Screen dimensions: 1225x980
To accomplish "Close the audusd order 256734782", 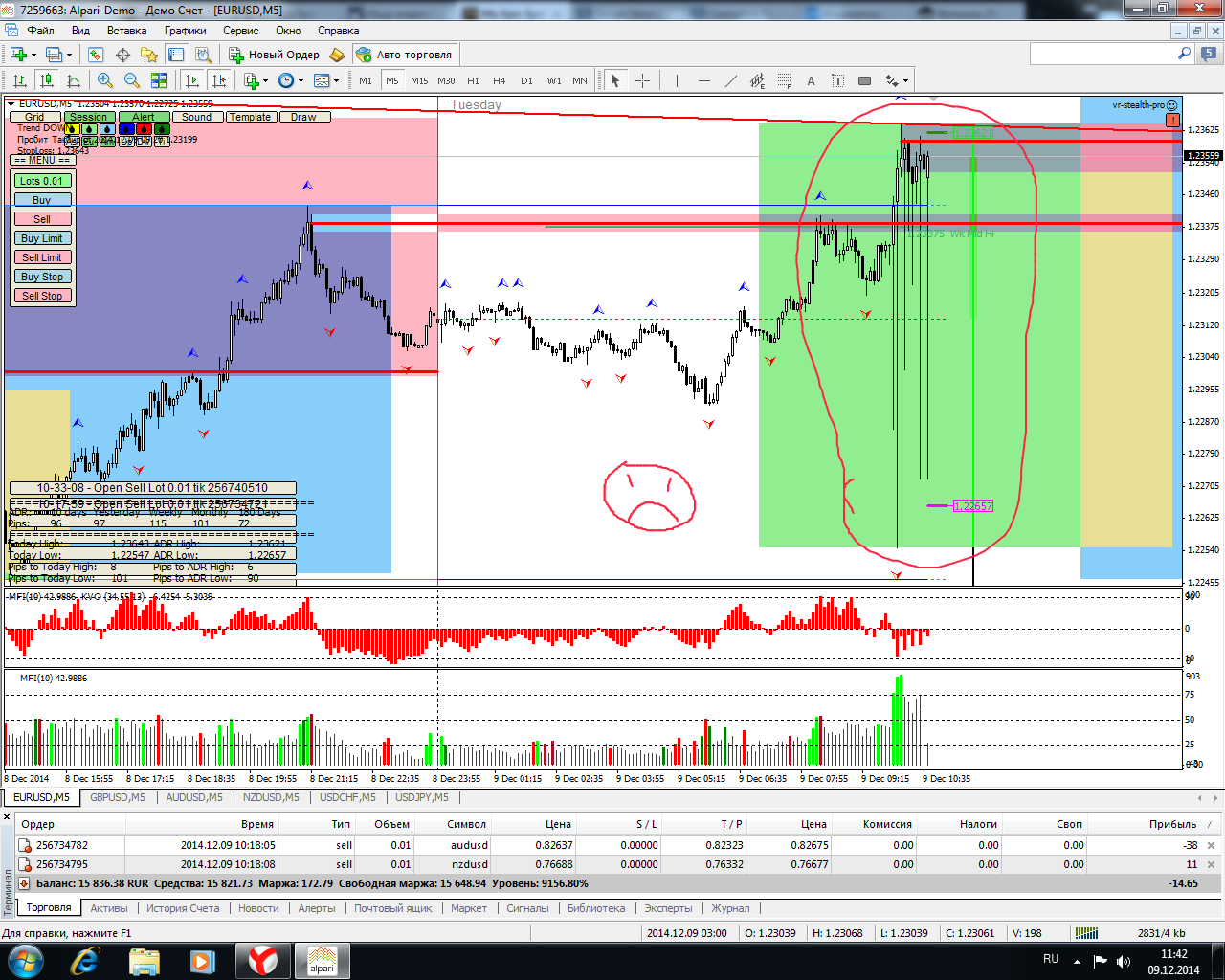I will pyautogui.click(x=1211, y=845).
